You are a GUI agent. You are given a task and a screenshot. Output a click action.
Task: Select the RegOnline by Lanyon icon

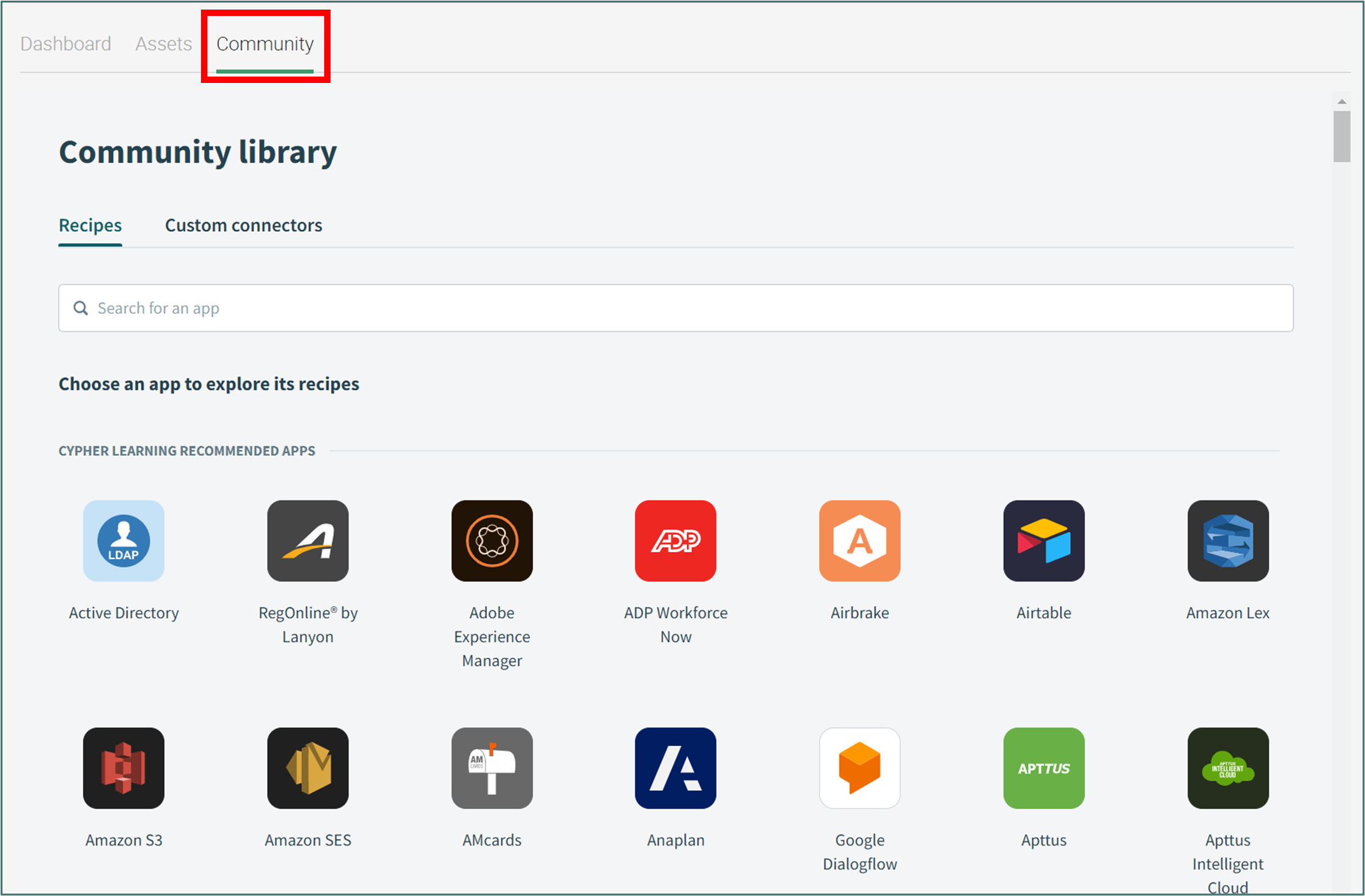[x=308, y=541]
